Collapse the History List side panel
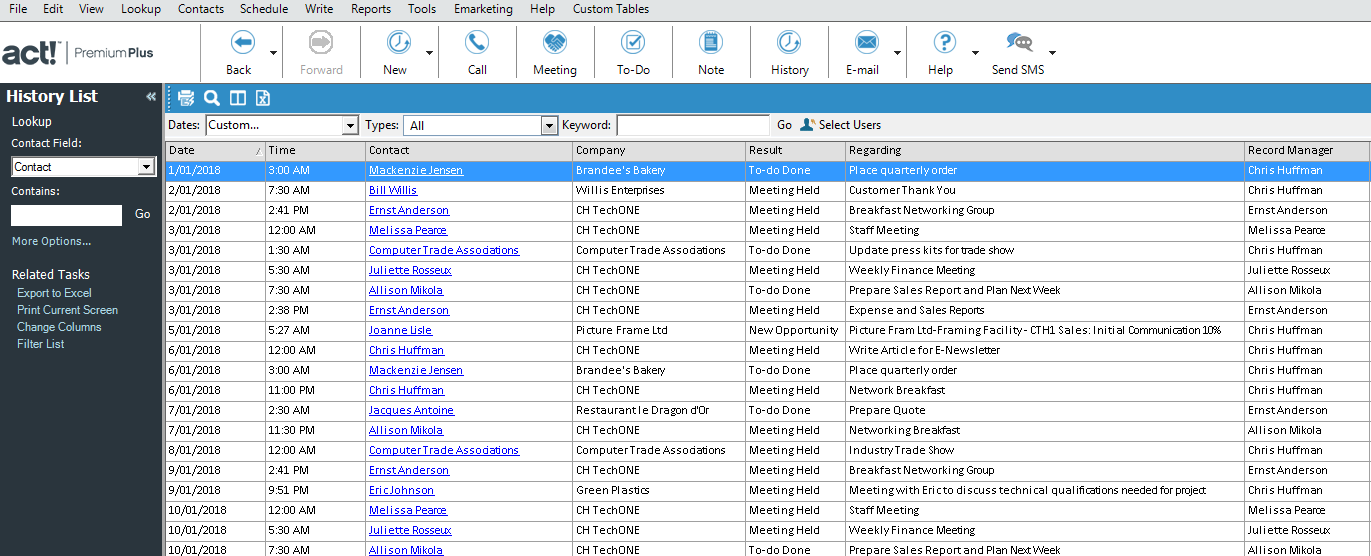 point(151,97)
